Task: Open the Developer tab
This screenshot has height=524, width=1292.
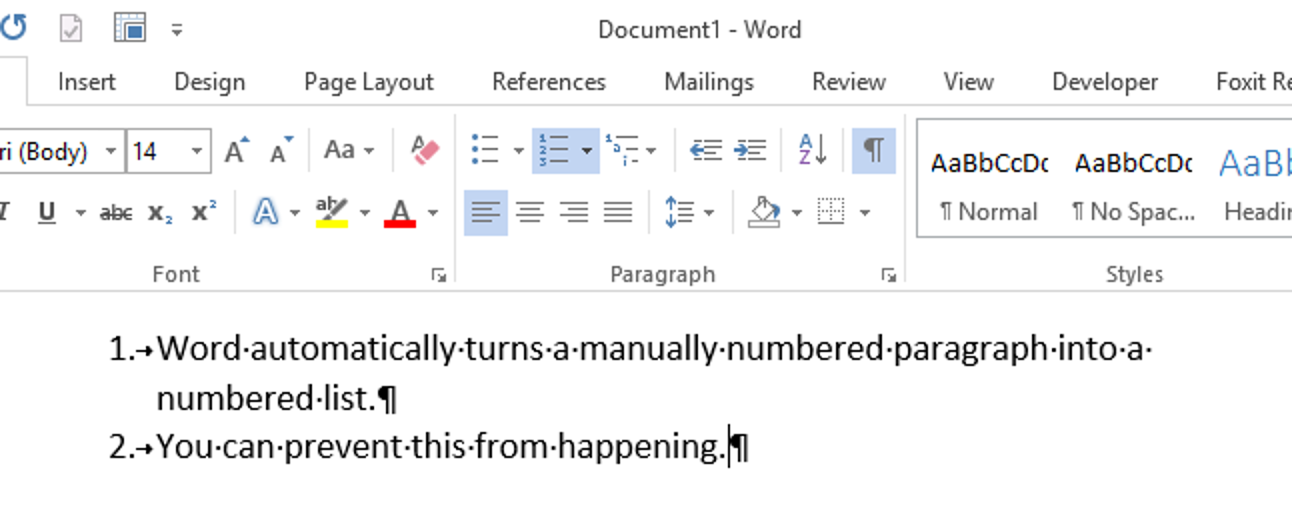Action: pos(1105,82)
